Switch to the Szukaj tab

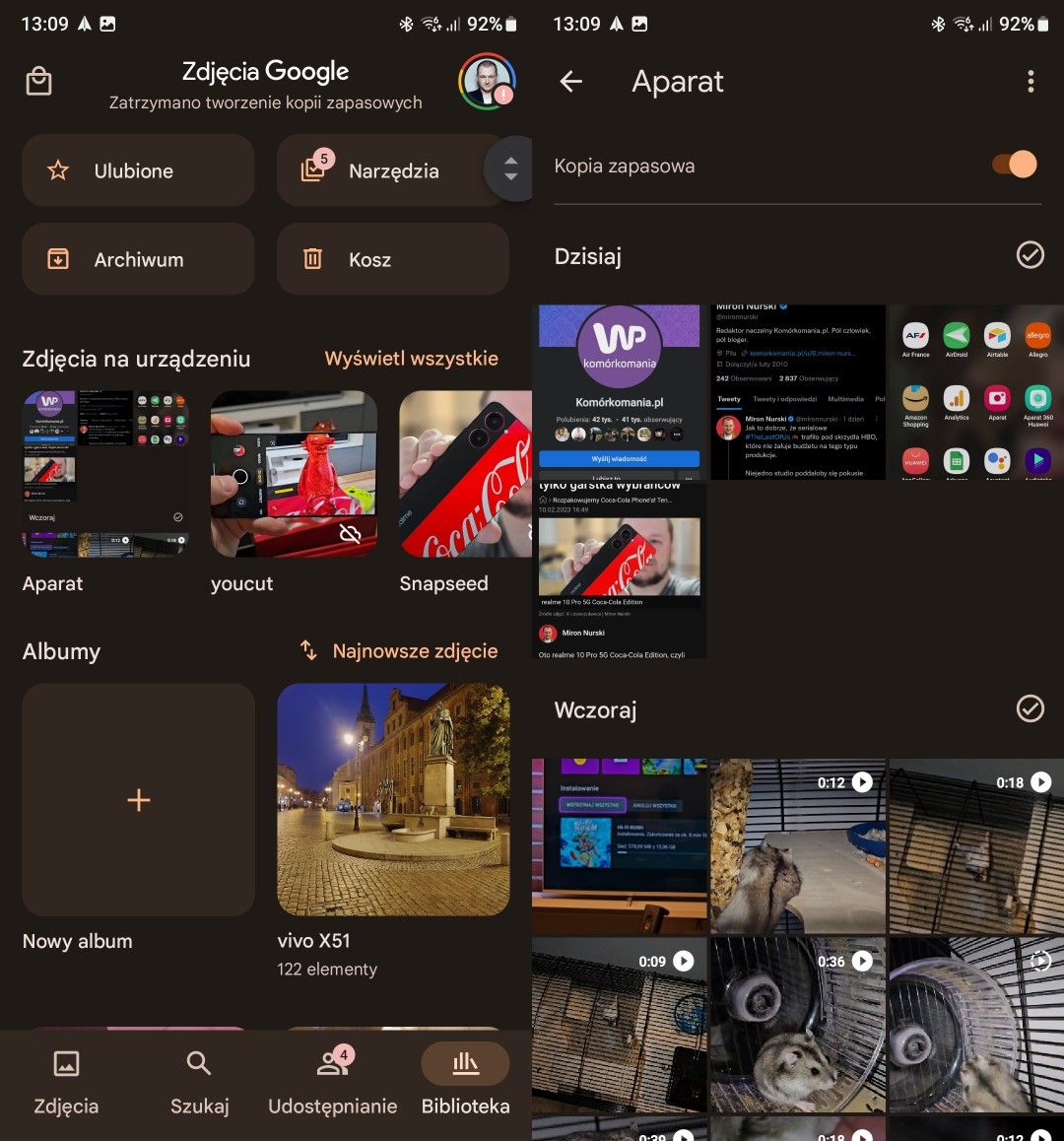pyautogui.click(x=199, y=1084)
